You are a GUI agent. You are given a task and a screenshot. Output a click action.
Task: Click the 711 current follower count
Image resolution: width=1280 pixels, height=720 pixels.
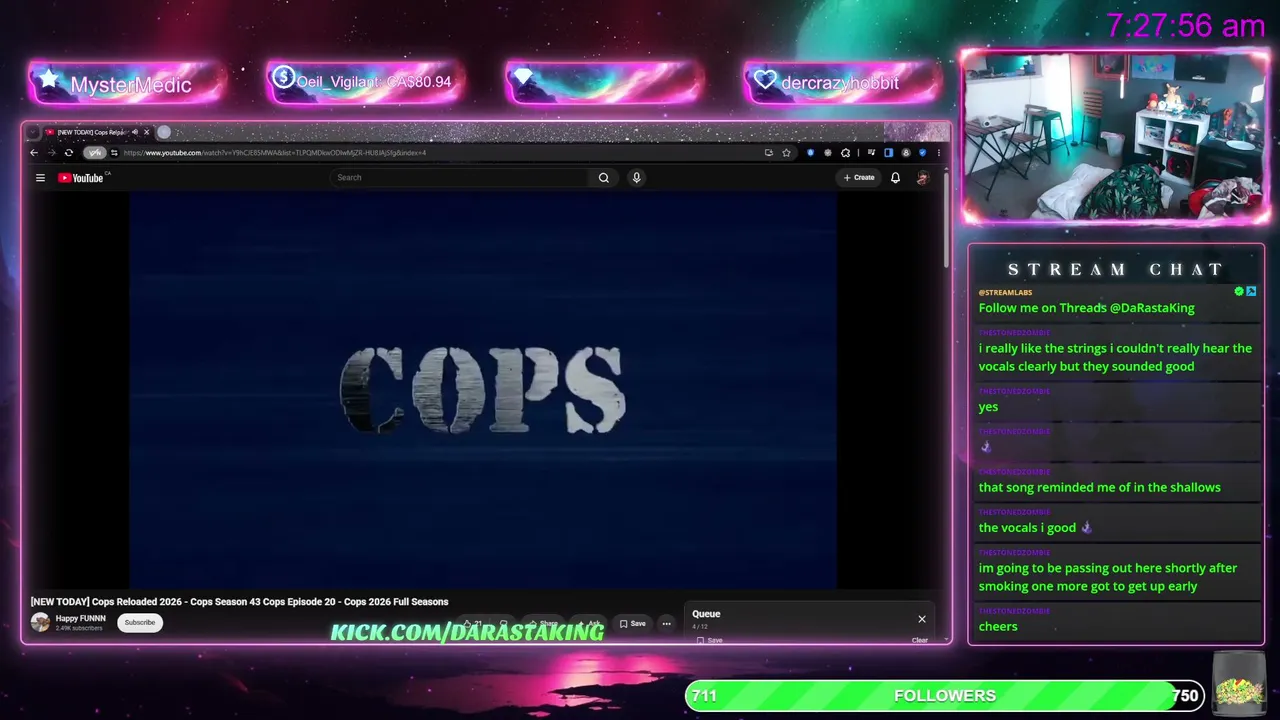pyautogui.click(x=704, y=696)
